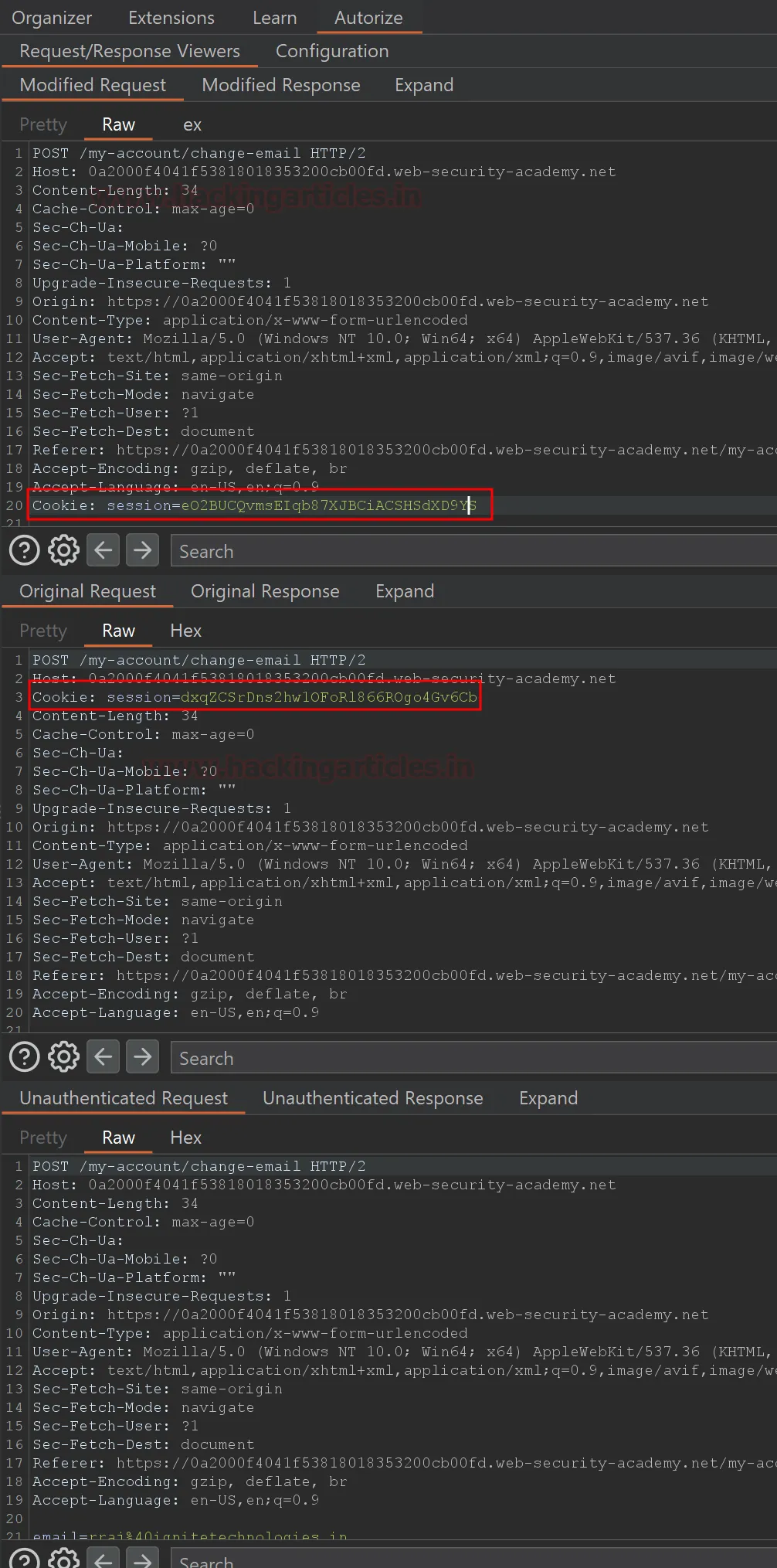
Task: Open the Organizer tab
Action: click(x=52, y=18)
